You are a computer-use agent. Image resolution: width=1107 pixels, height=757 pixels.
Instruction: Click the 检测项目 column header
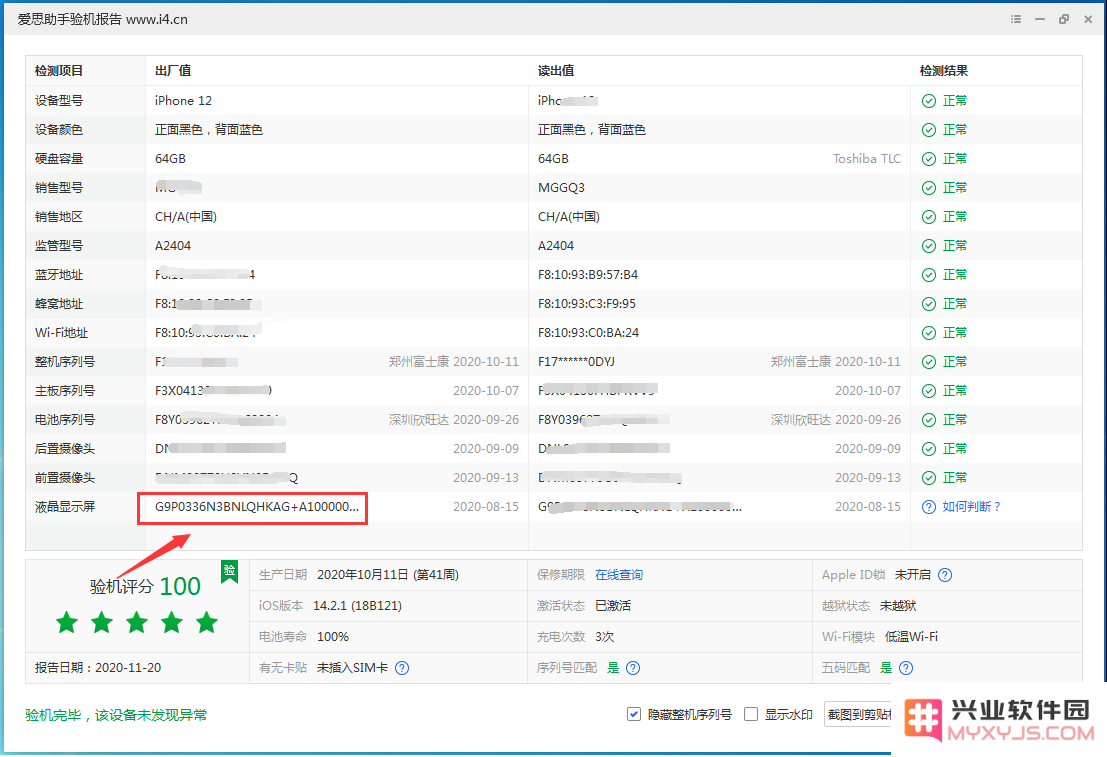59,71
